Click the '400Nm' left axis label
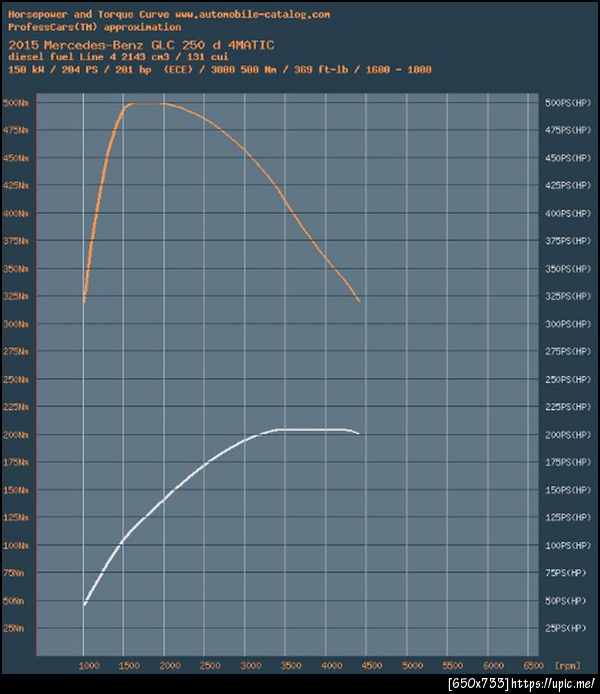600x694 pixels. pos(15,213)
